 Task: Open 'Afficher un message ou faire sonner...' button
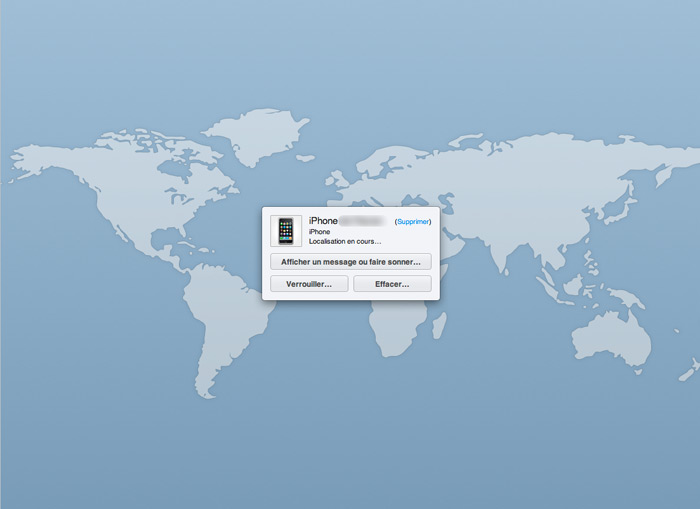coord(350,262)
